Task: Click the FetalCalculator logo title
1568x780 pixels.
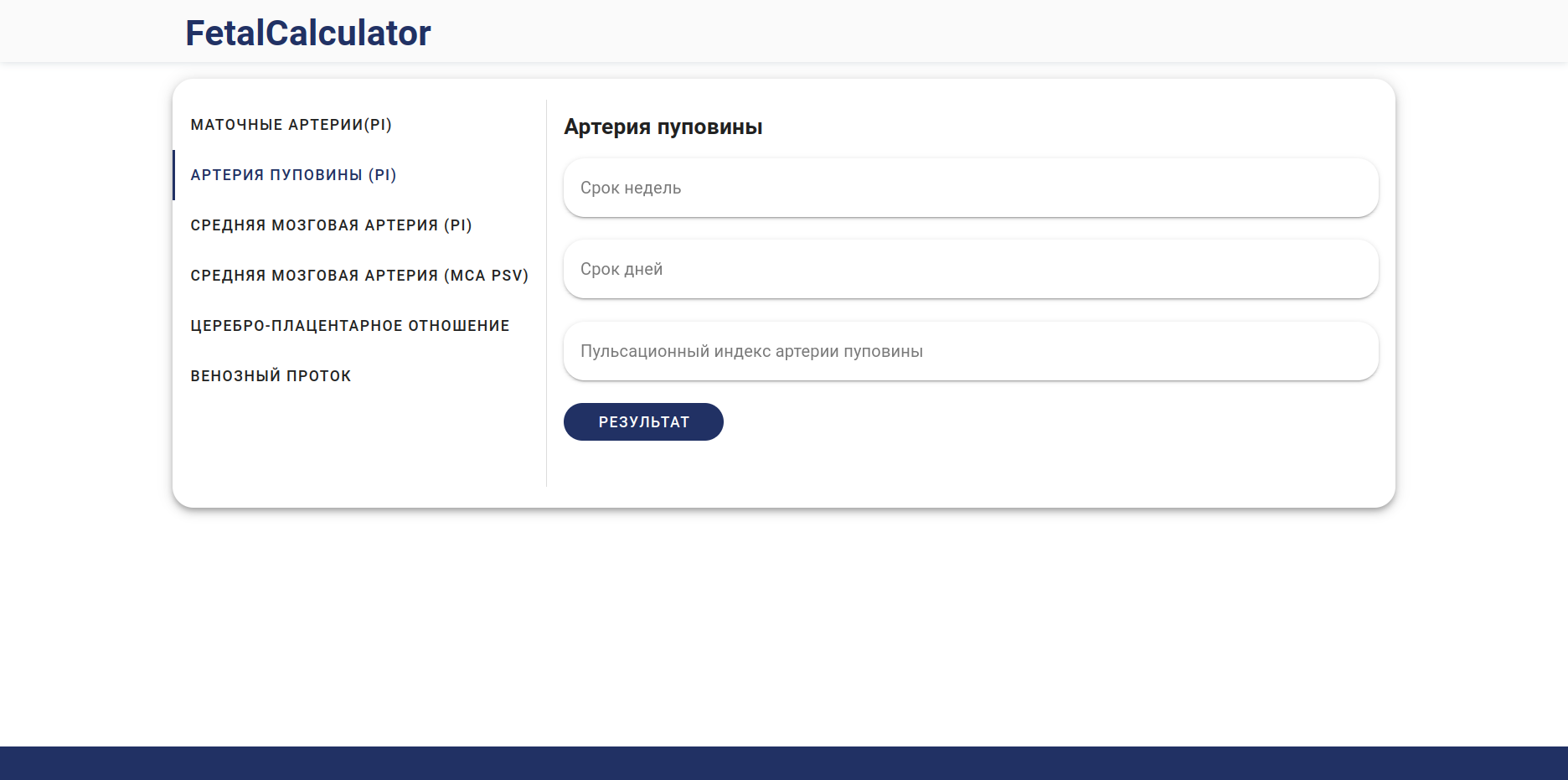Action: point(307,33)
